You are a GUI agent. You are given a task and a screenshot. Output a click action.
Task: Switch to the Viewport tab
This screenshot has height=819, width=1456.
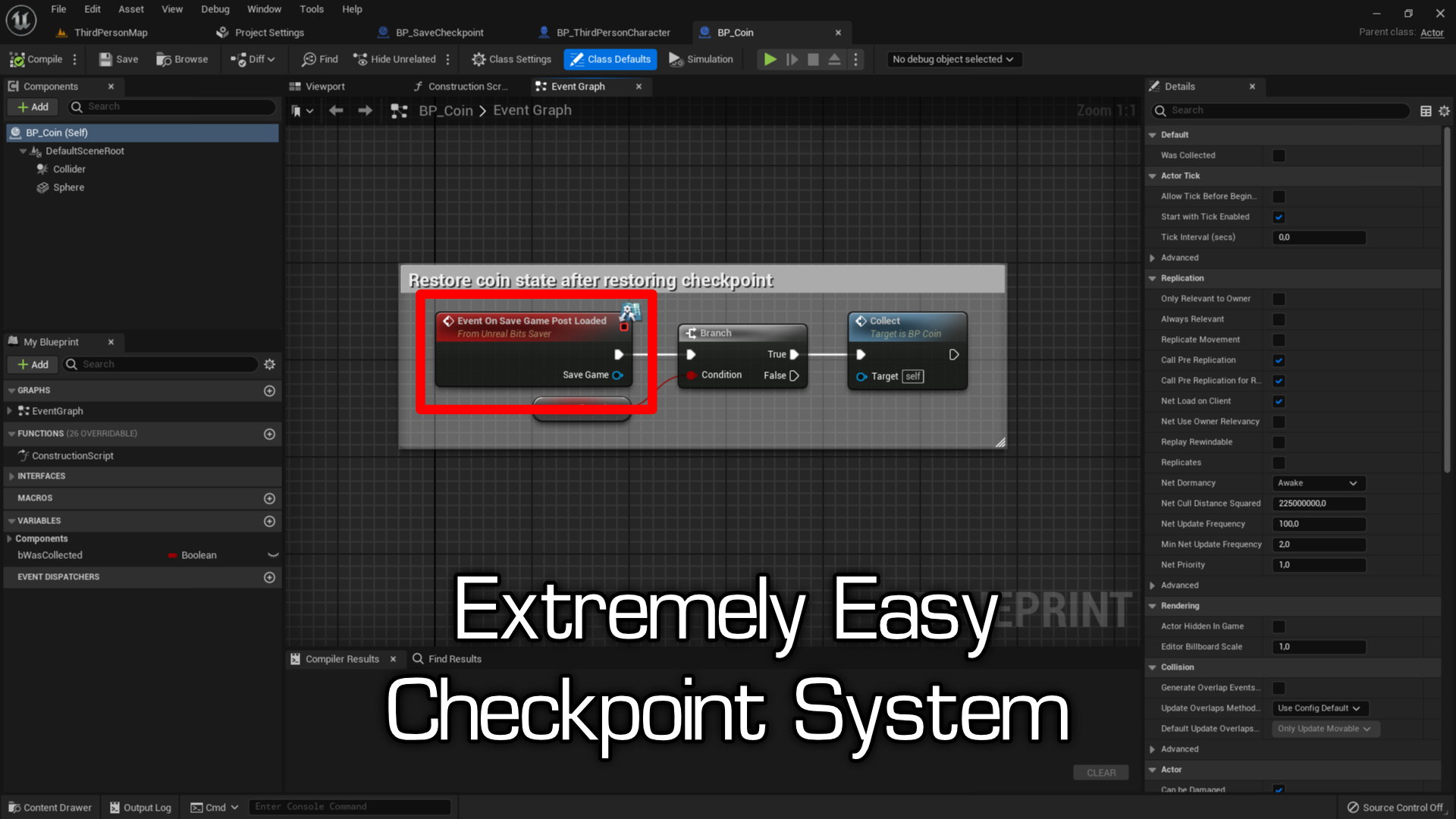325,86
